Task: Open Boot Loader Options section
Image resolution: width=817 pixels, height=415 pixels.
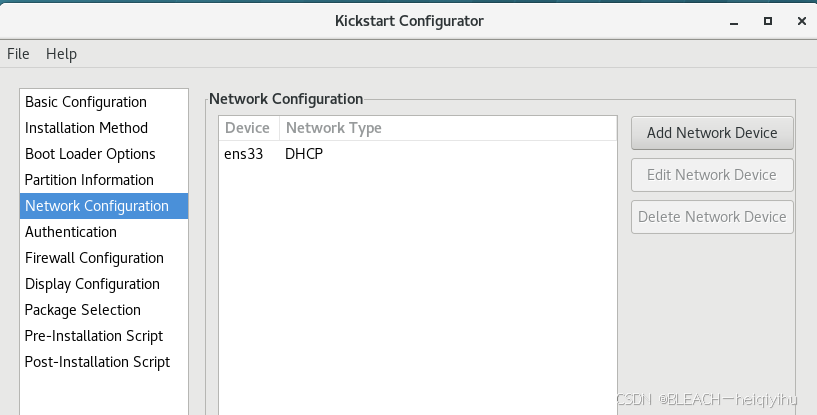Action: (104, 154)
